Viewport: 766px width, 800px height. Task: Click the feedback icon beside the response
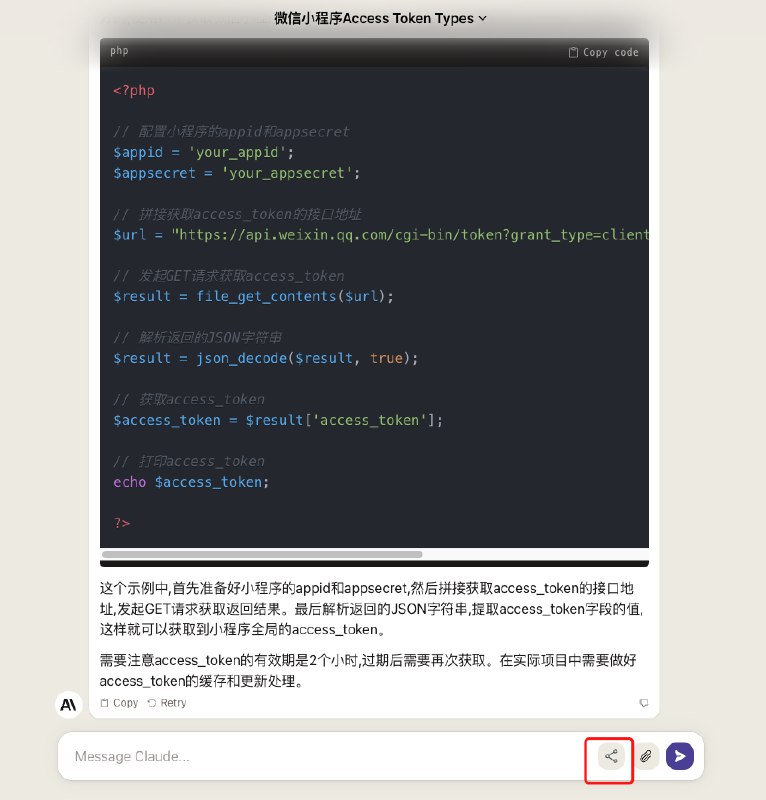click(644, 703)
